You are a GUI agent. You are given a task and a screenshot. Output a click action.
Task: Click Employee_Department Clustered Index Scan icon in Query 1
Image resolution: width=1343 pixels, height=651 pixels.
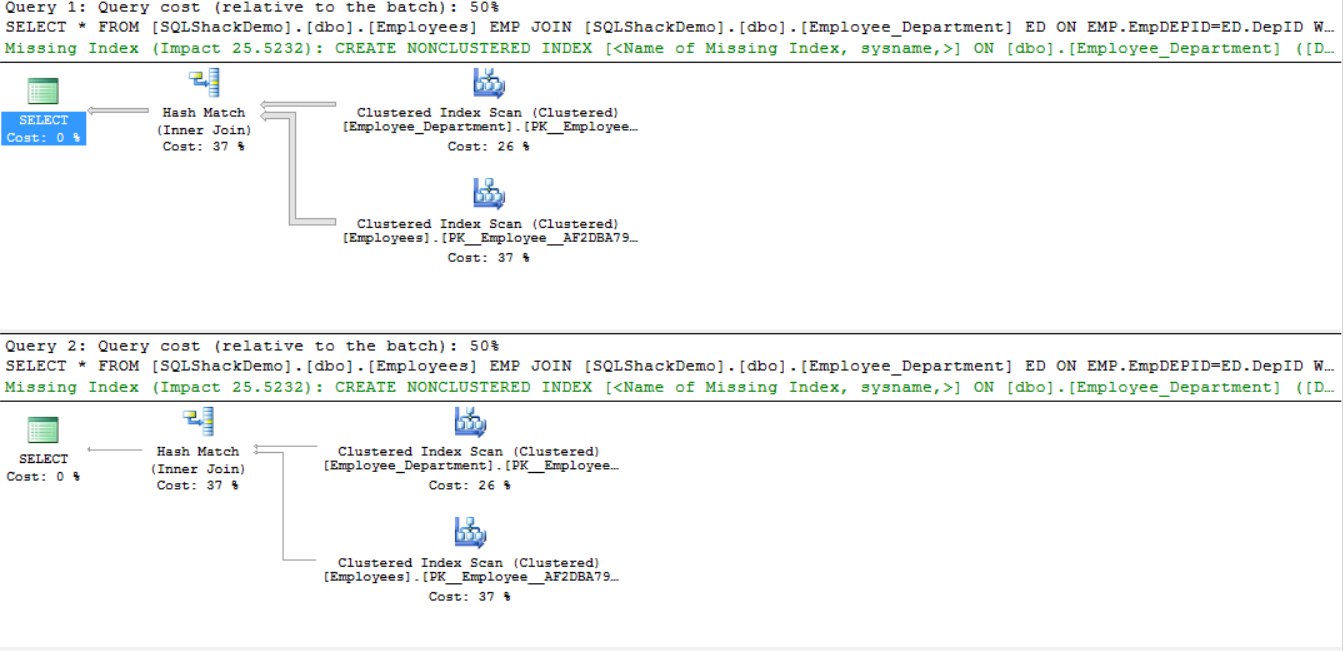tap(488, 84)
